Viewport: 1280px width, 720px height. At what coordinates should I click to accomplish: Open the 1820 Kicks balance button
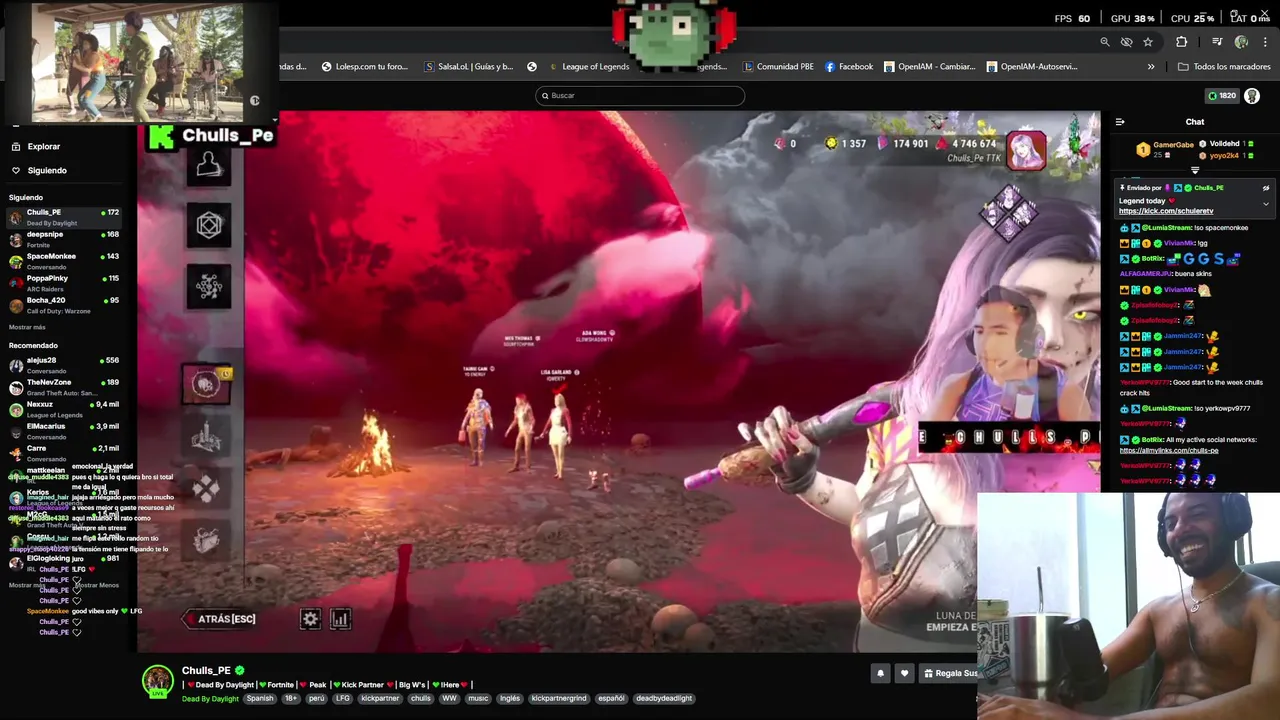tap(1222, 96)
